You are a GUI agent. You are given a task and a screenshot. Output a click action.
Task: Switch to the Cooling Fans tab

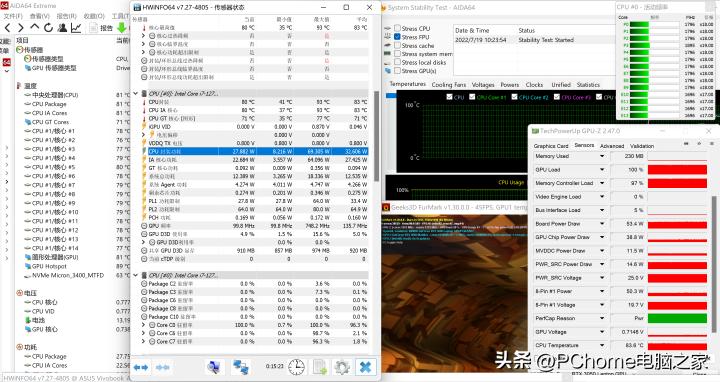click(x=449, y=84)
